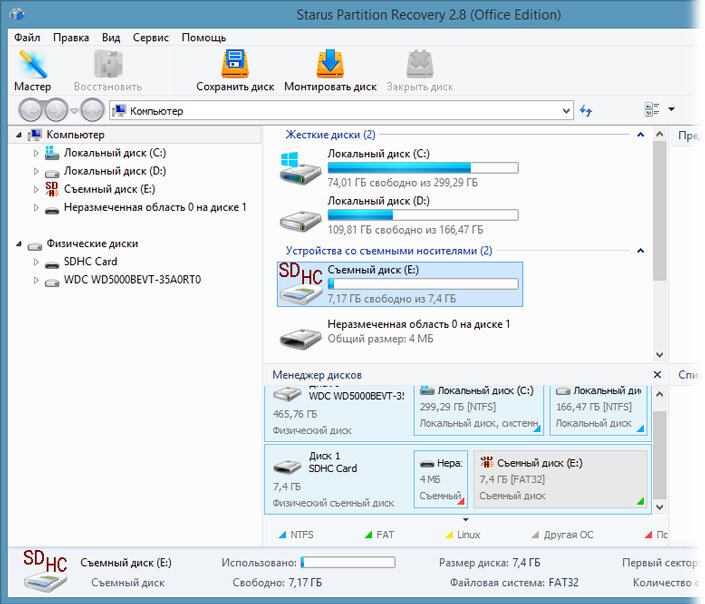Click Локальный диск (C:) Windows drive icon
Viewport: 705px width, 604px height.
[x=300, y=168]
